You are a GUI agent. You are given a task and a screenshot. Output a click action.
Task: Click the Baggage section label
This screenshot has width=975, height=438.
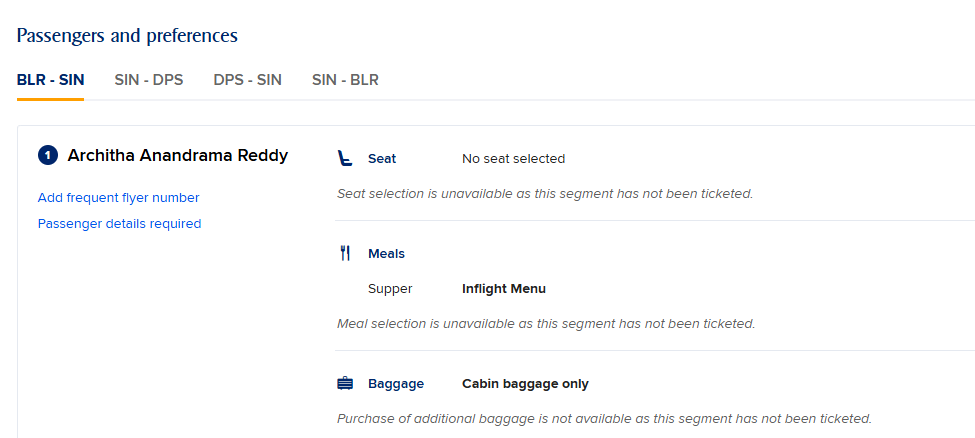coord(396,384)
